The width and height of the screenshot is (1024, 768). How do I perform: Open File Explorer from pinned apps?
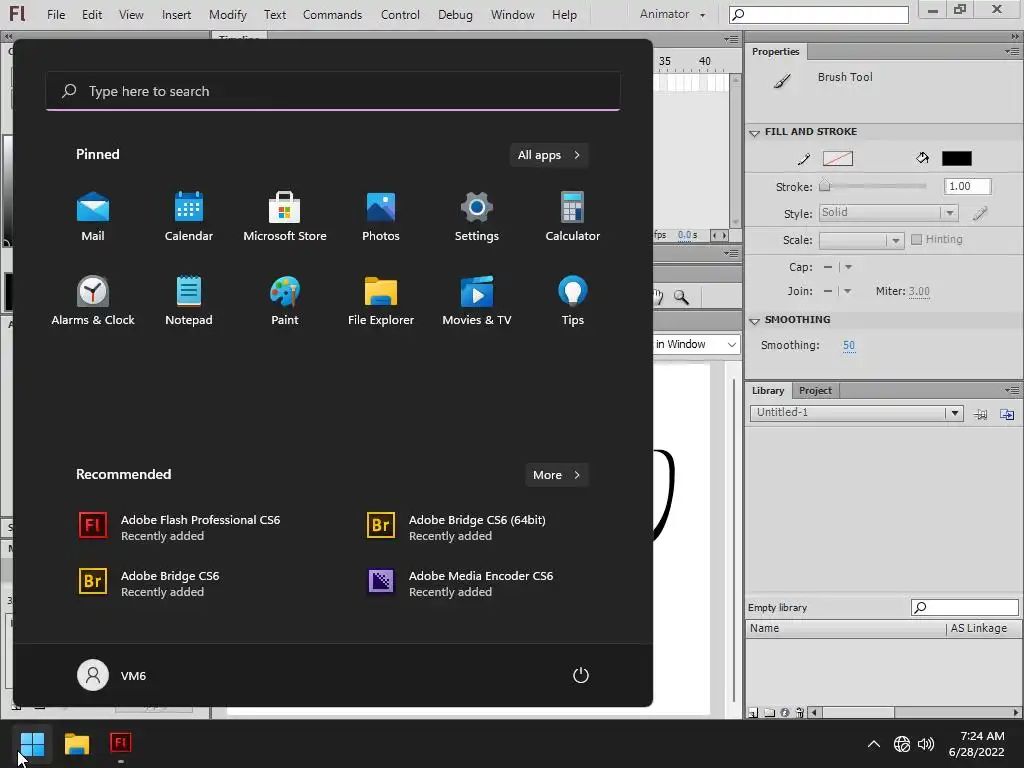click(x=381, y=301)
